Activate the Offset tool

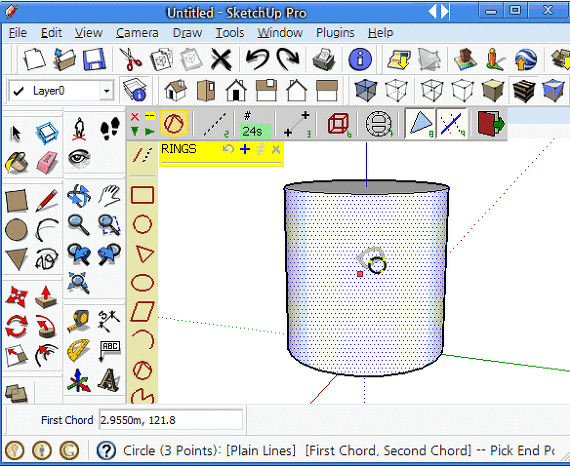pyautogui.click(x=46, y=356)
